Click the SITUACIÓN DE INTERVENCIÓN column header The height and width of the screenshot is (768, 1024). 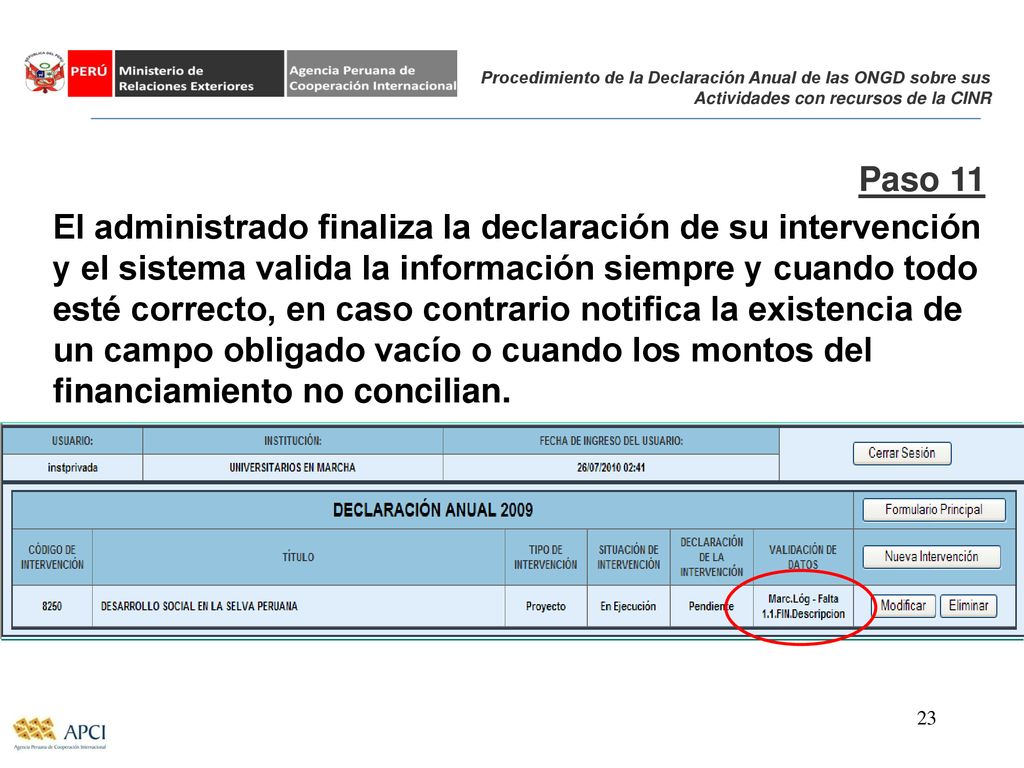tap(628, 557)
